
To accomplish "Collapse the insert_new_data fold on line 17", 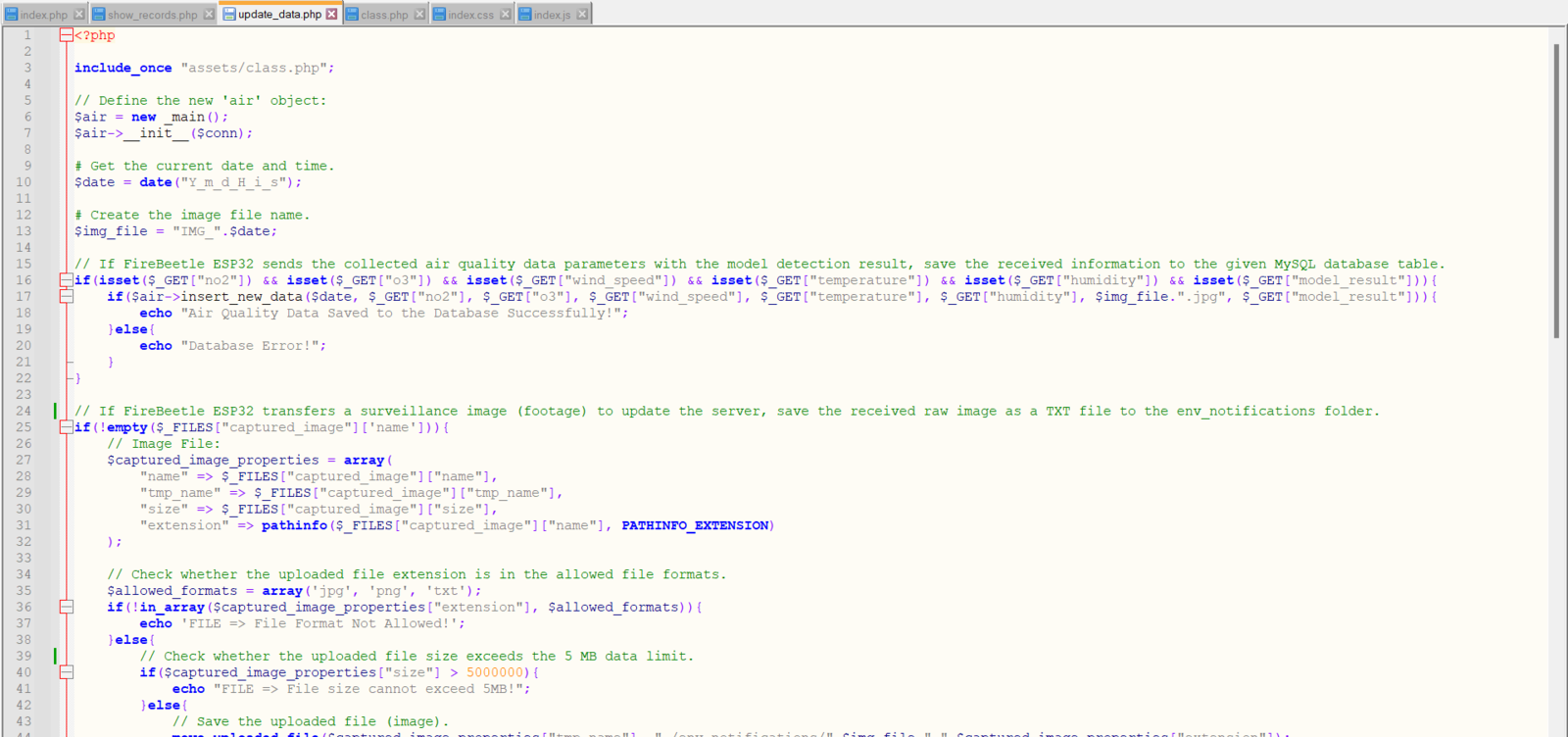I will (x=66, y=297).
